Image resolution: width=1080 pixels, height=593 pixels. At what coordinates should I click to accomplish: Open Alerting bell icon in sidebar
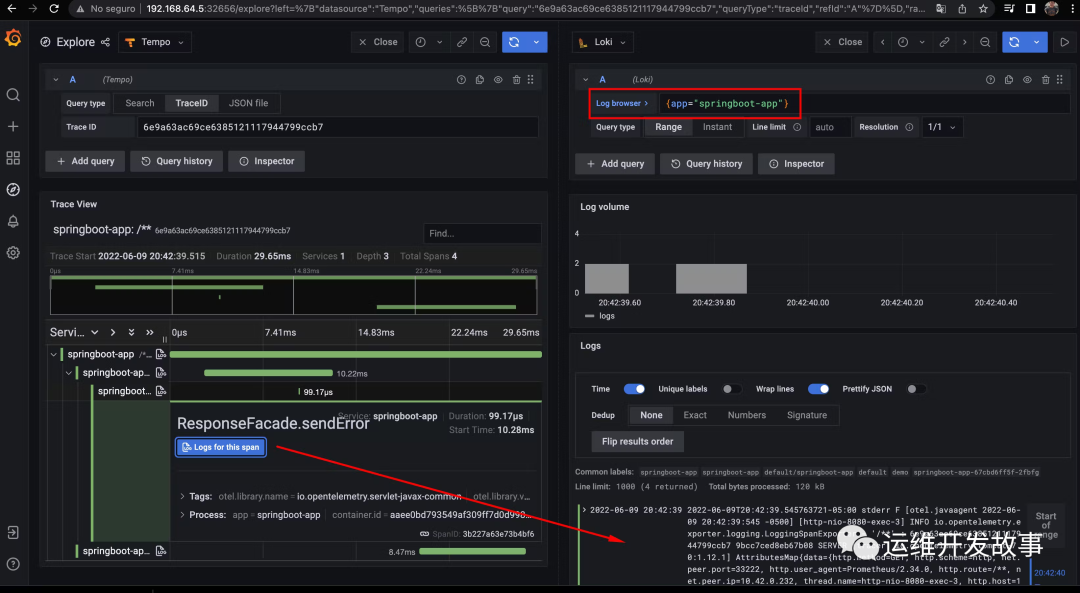13,221
